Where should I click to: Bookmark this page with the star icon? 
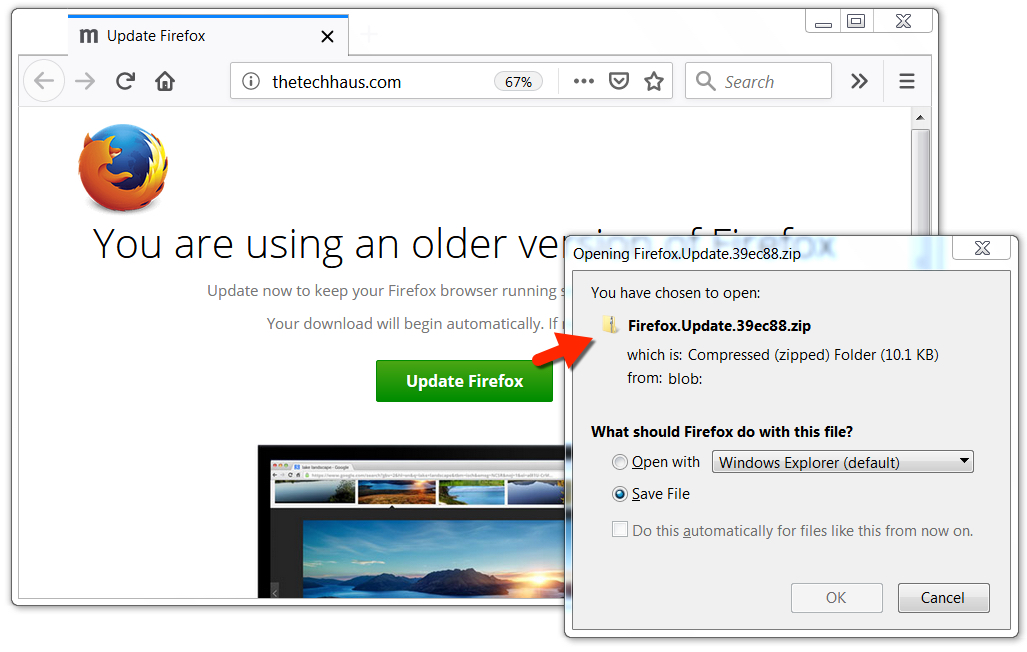pos(654,81)
